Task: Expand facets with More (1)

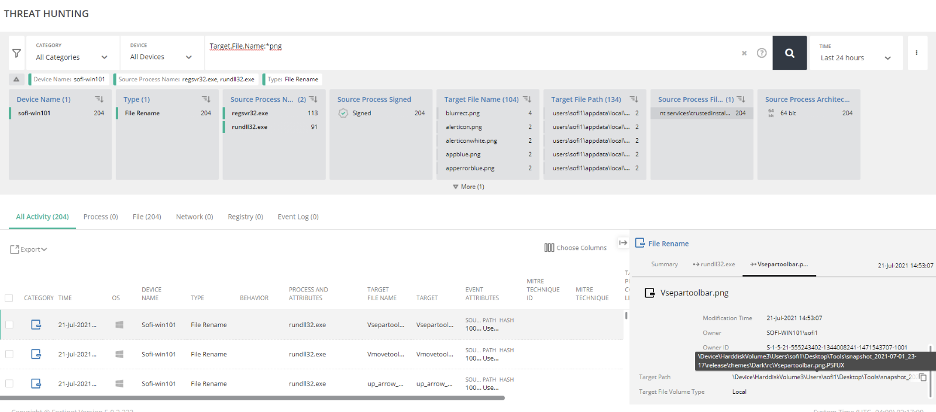Action: (468, 186)
